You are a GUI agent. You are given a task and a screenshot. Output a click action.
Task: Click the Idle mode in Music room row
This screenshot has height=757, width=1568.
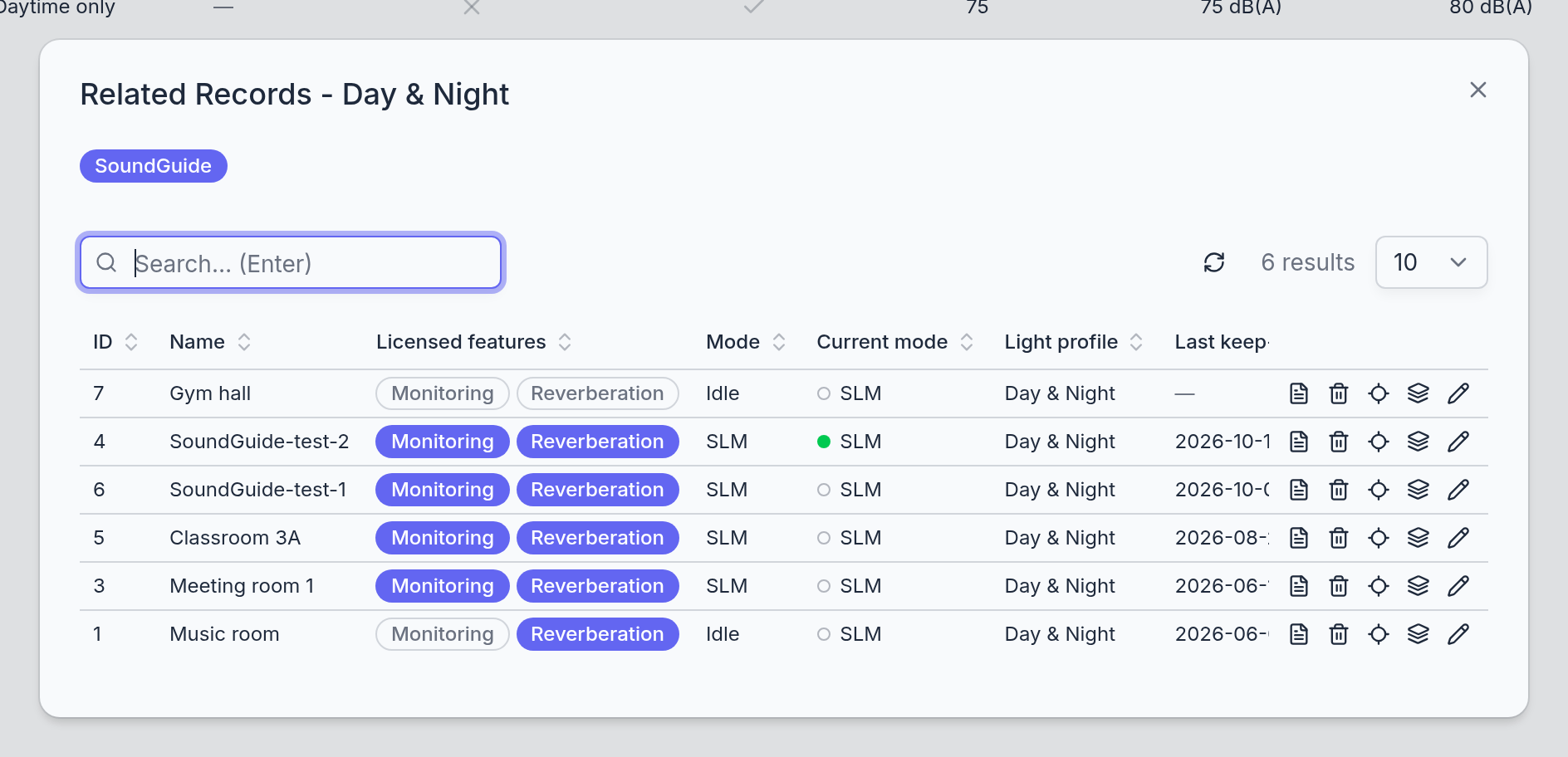723,634
